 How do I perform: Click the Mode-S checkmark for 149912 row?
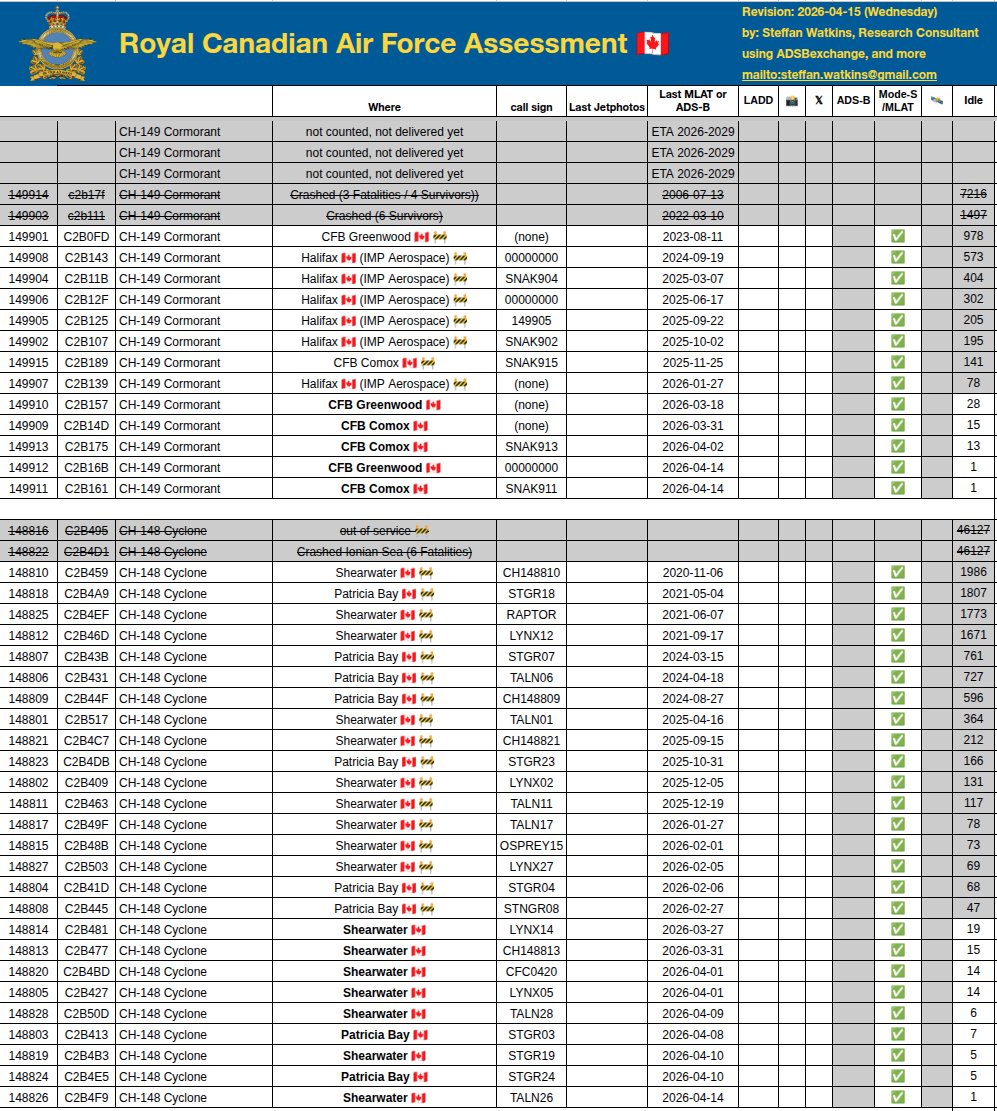898,468
